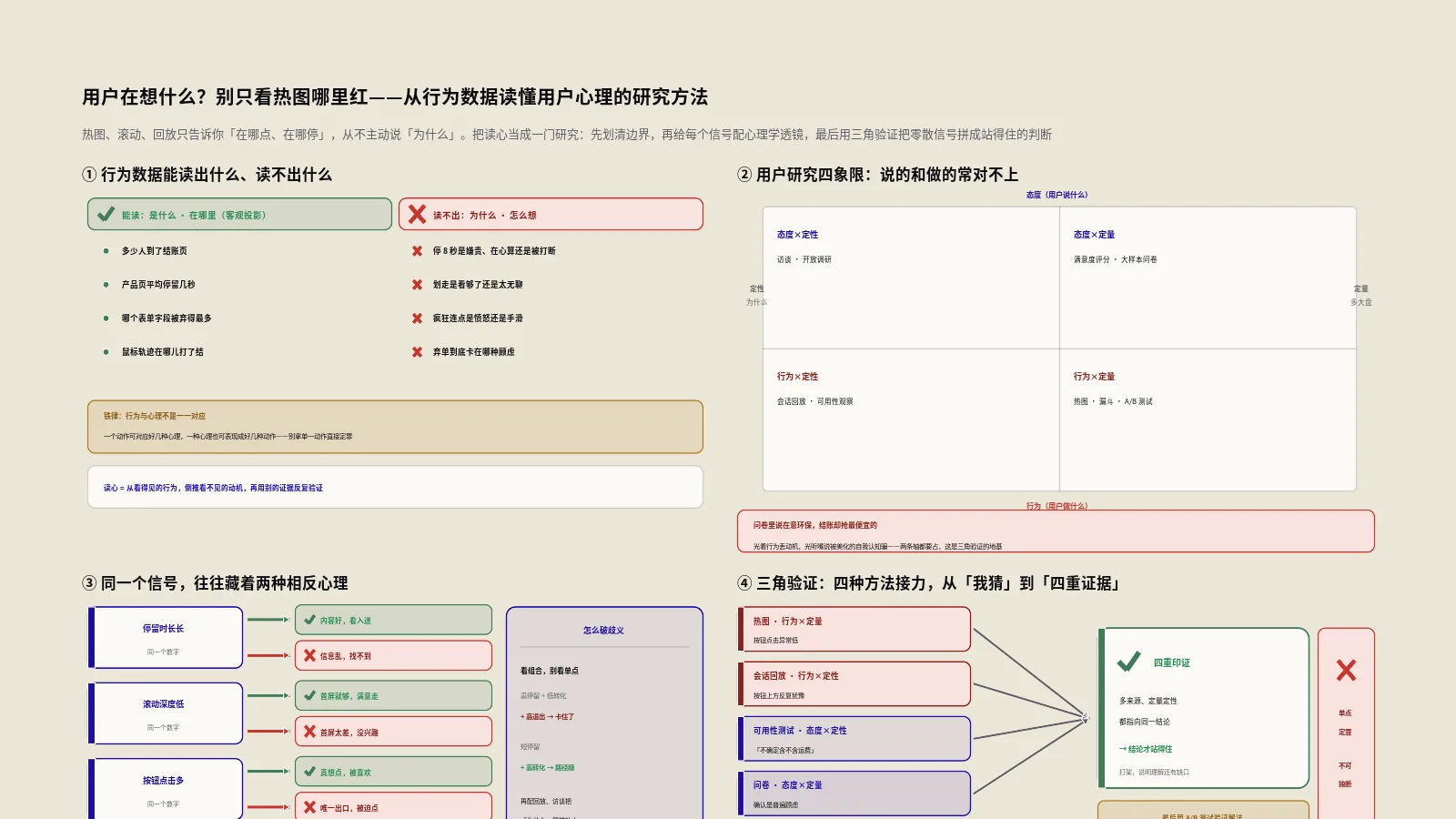
Task: Click section heading ② 用户研究四象限
Action: pyautogui.click(x=878, y=175)
